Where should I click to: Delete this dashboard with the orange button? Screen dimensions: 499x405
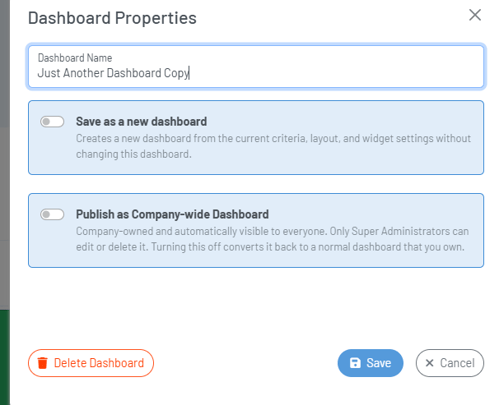(91, 363)
